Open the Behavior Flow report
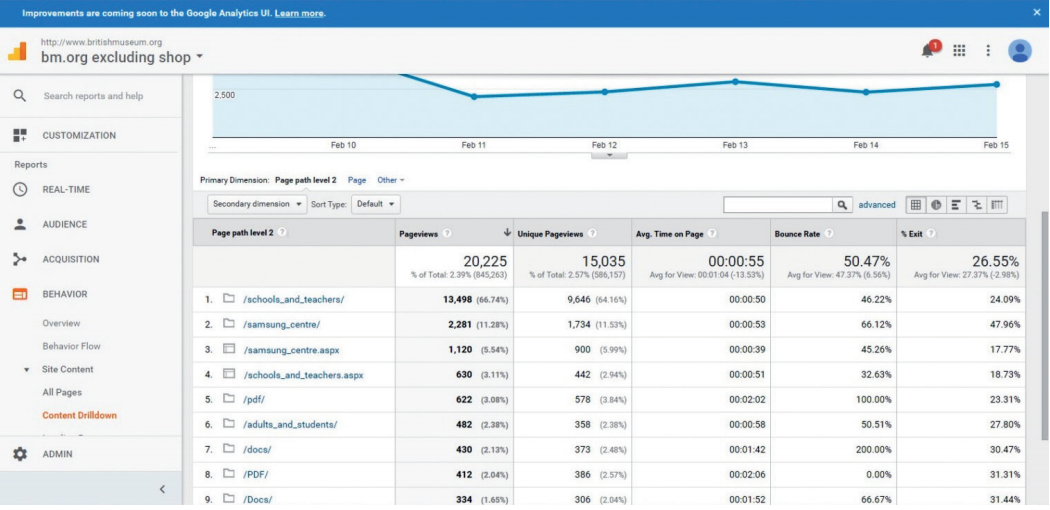Screen dimensions: 1050x510 tap(72, 346)
